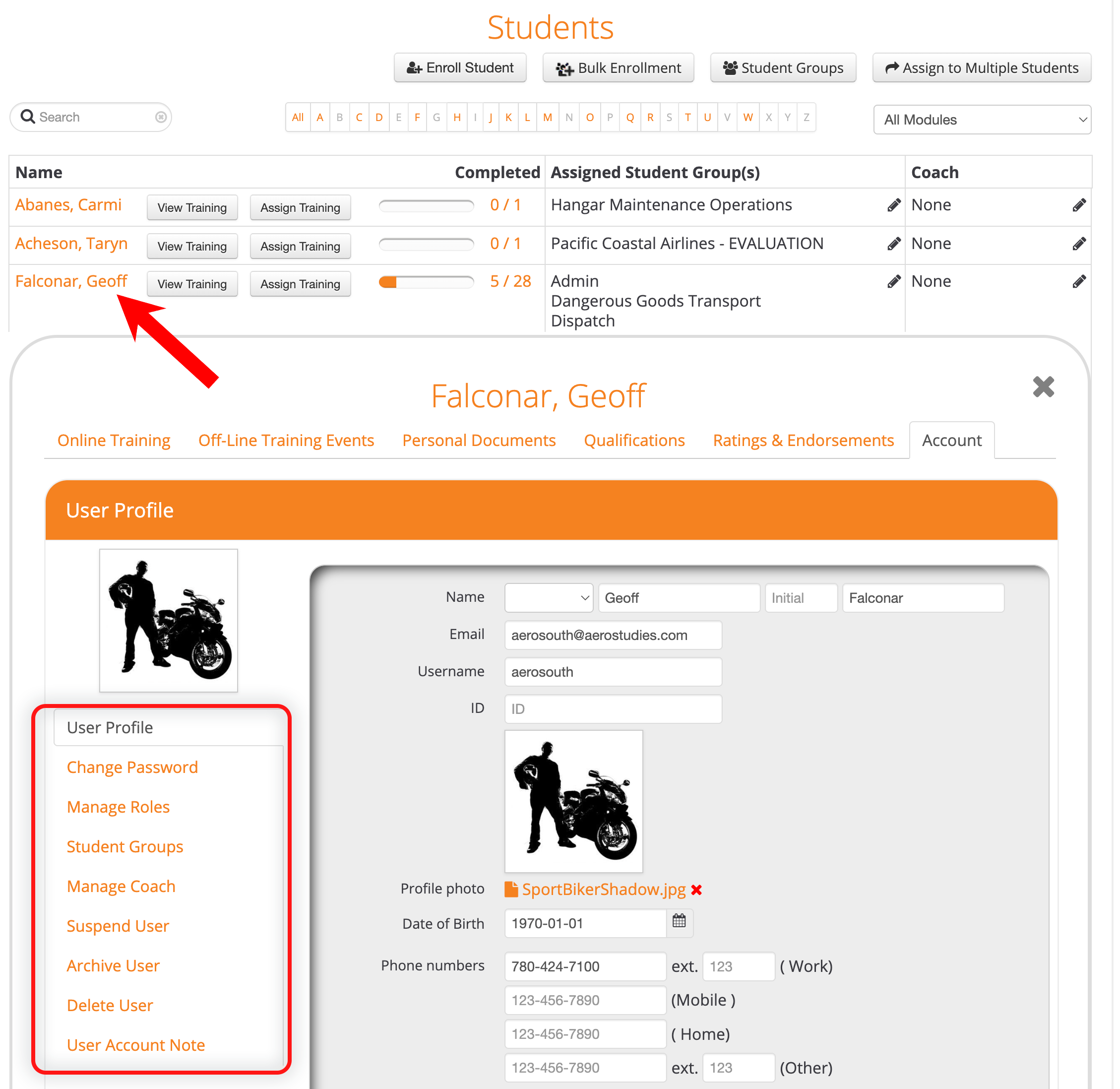The image size is (1120, 1089).
Task: Click the pencil icon for Hangar Maintenance Operations group
Action: click(x=894, y=205)
